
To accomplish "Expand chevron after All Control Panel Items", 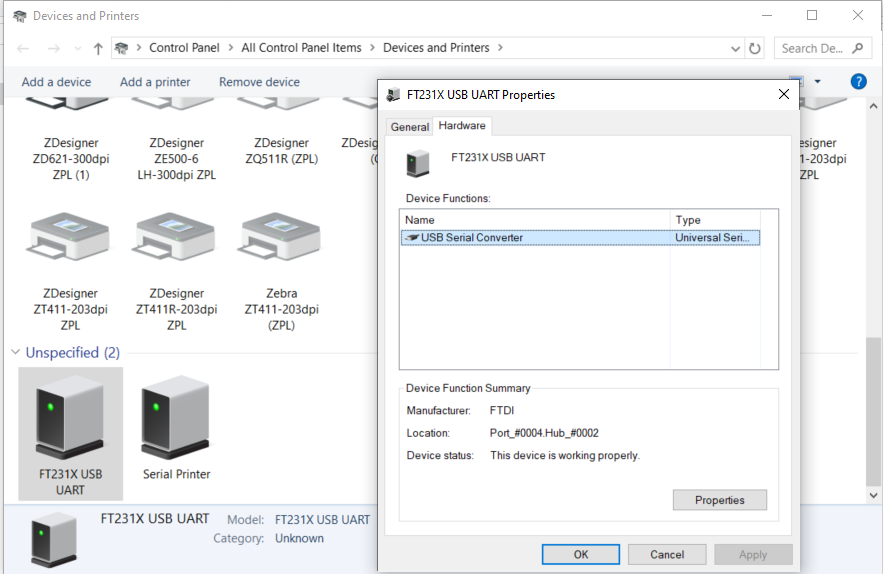I will 372,48.
